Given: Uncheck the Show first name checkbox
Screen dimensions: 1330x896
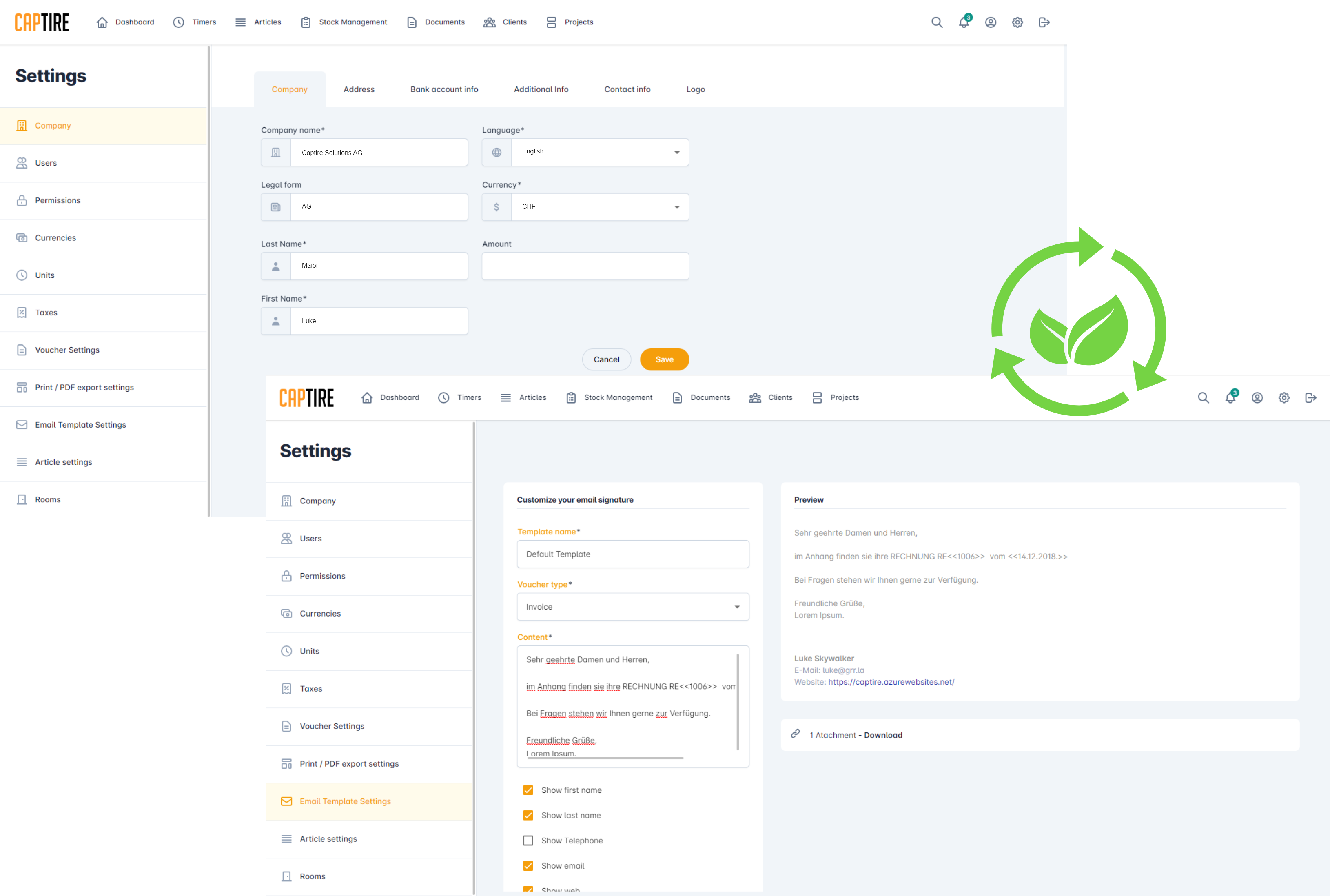Looking at the screenshot, I should pos(528,790).
